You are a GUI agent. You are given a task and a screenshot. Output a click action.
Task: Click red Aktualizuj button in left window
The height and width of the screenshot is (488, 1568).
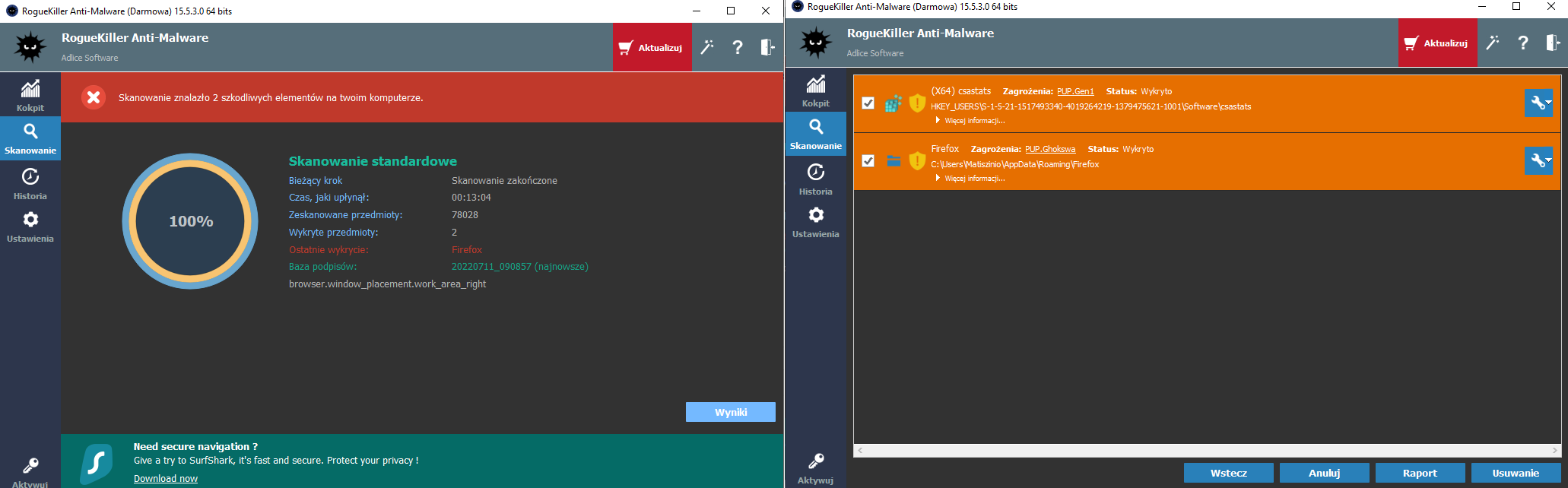652,47
